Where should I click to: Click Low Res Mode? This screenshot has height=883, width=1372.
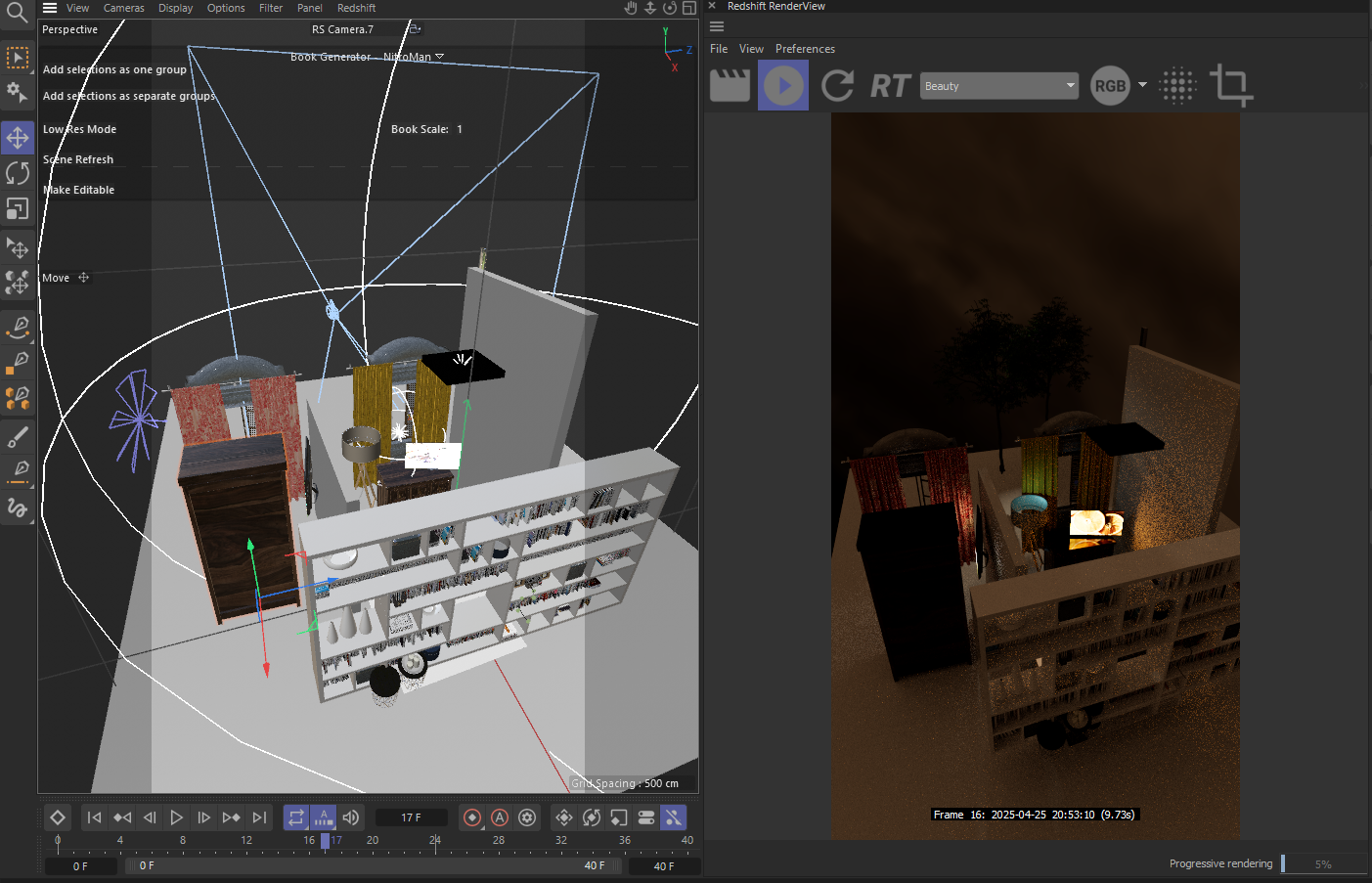(x=79, y=129)
